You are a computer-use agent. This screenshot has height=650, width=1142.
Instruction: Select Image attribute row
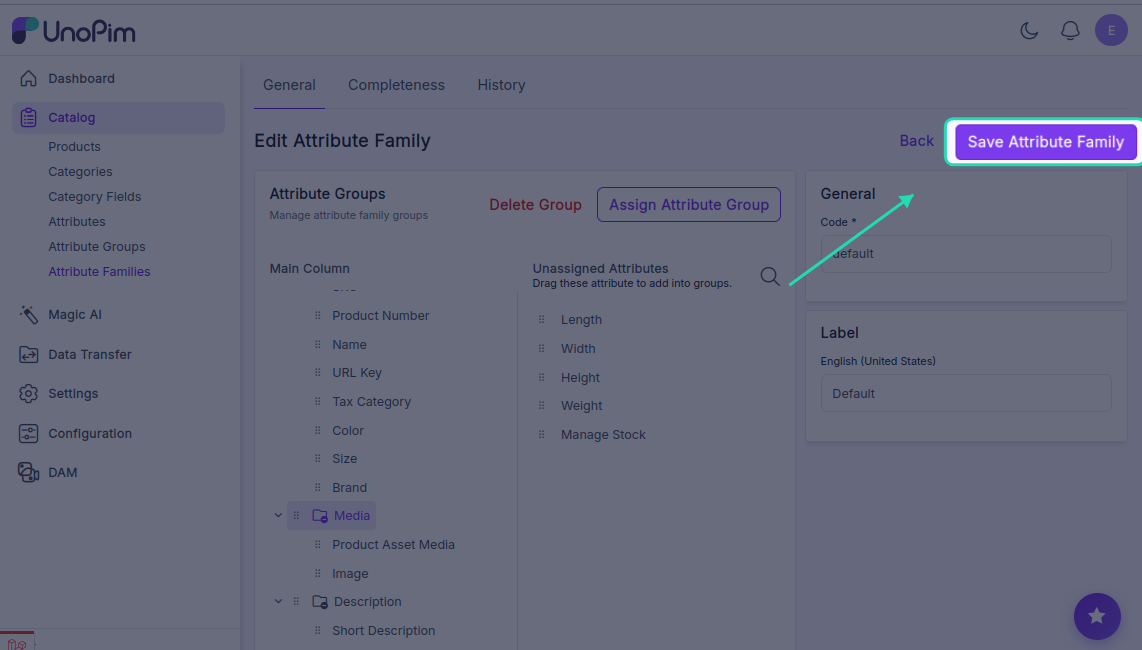350,573
